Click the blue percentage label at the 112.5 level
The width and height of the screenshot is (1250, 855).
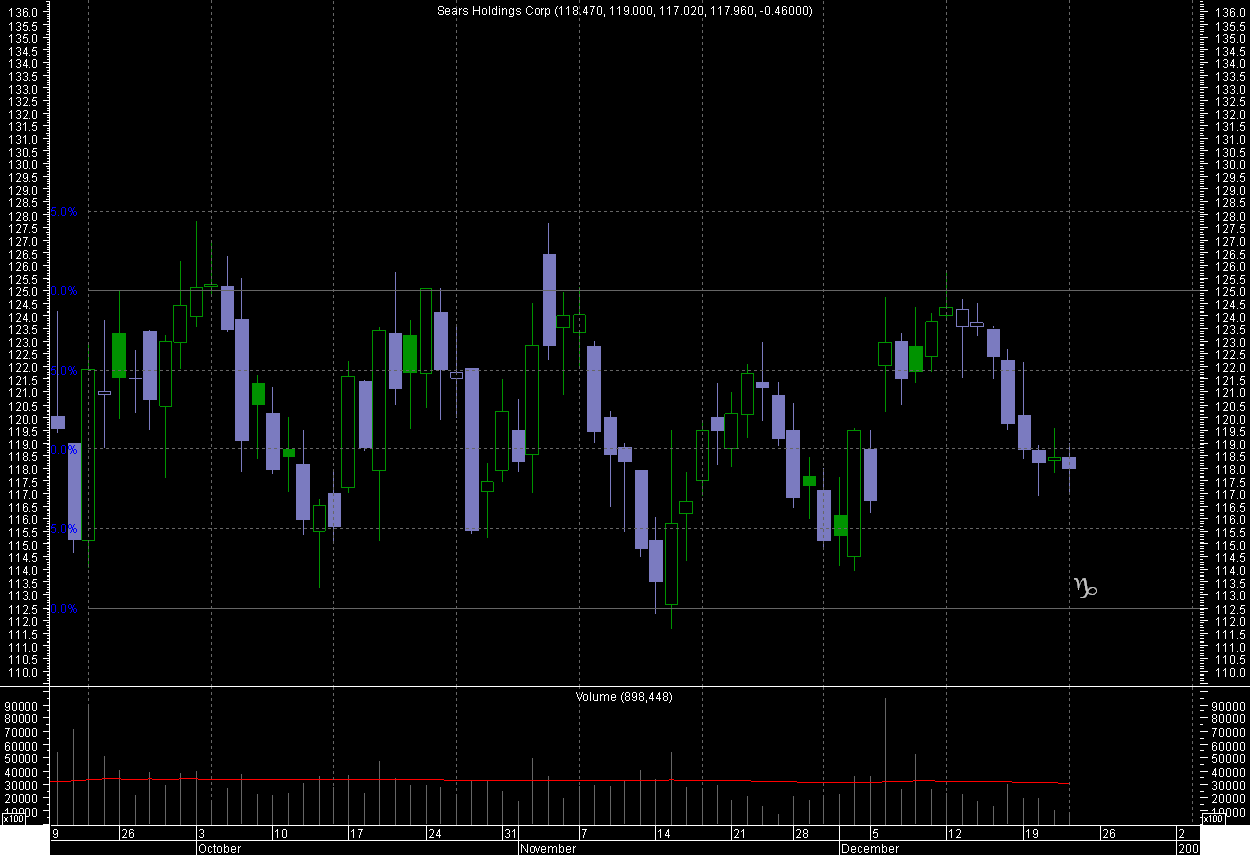click(64, 608)
